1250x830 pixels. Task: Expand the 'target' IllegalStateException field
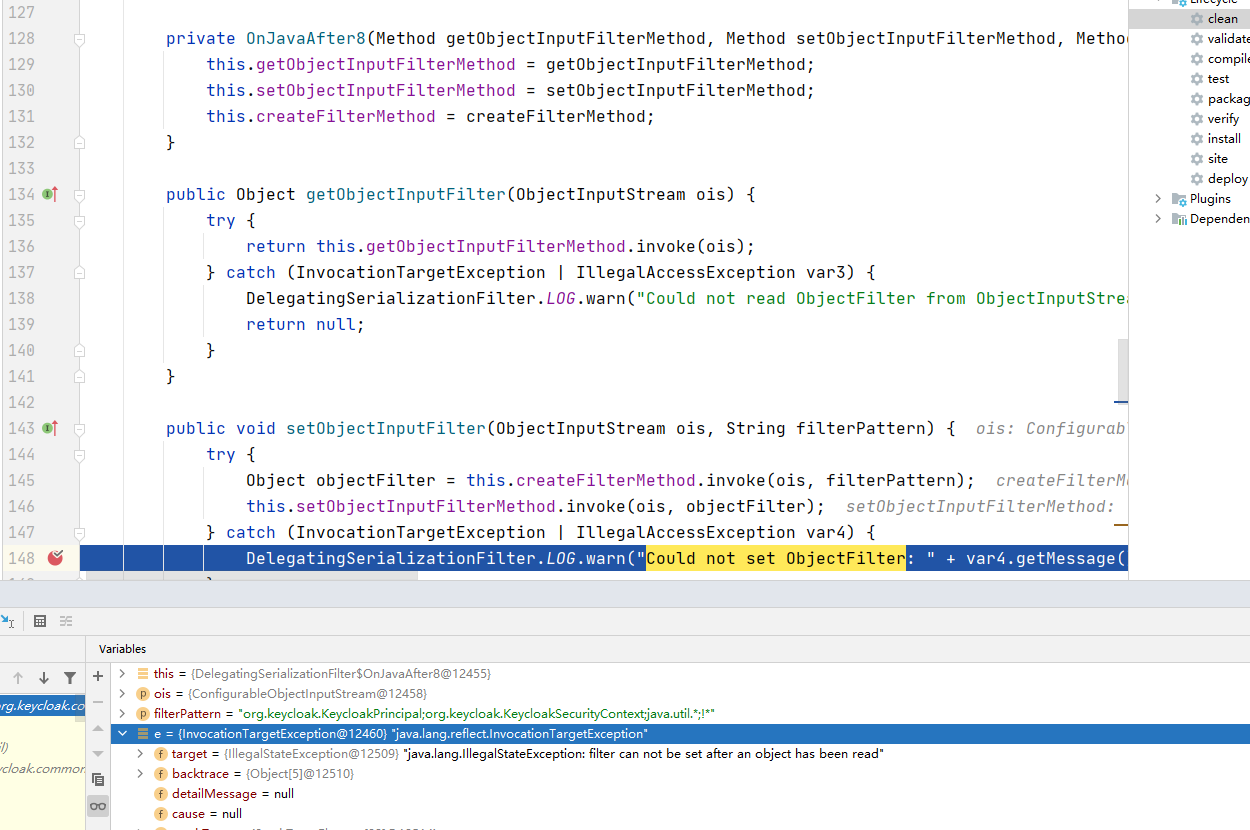pos(141,753)
